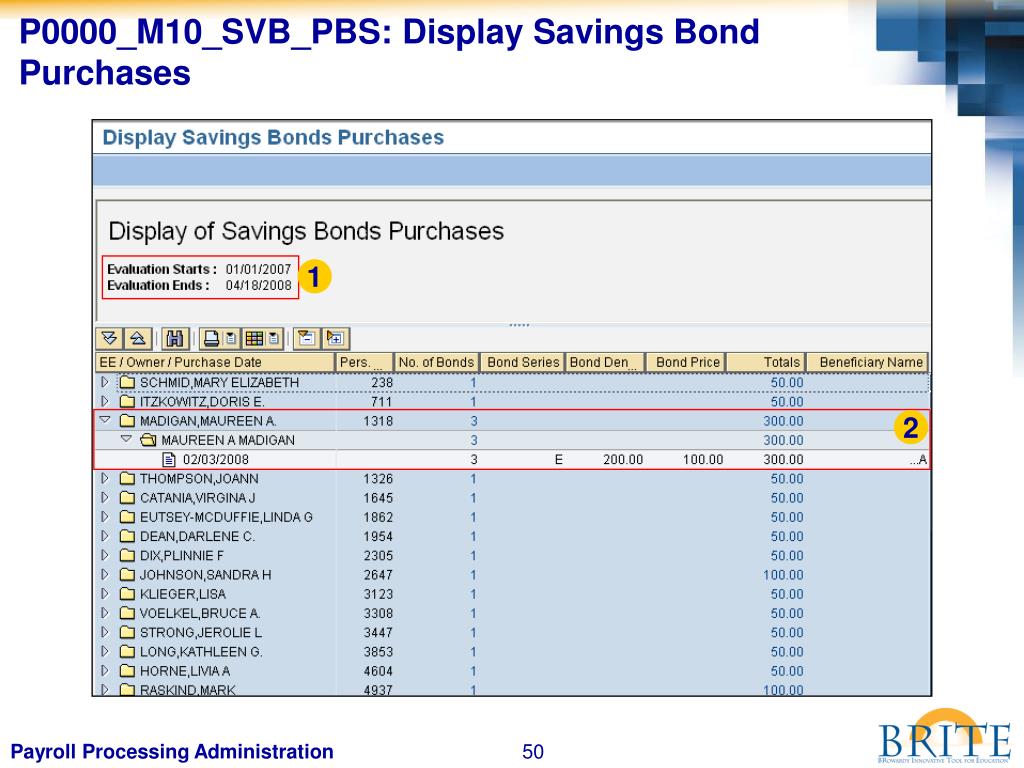The image size is (1024, 768).
Task: Expand the SCHMID,MARY ELIZABETH node
Action: [x=104, y=382]
